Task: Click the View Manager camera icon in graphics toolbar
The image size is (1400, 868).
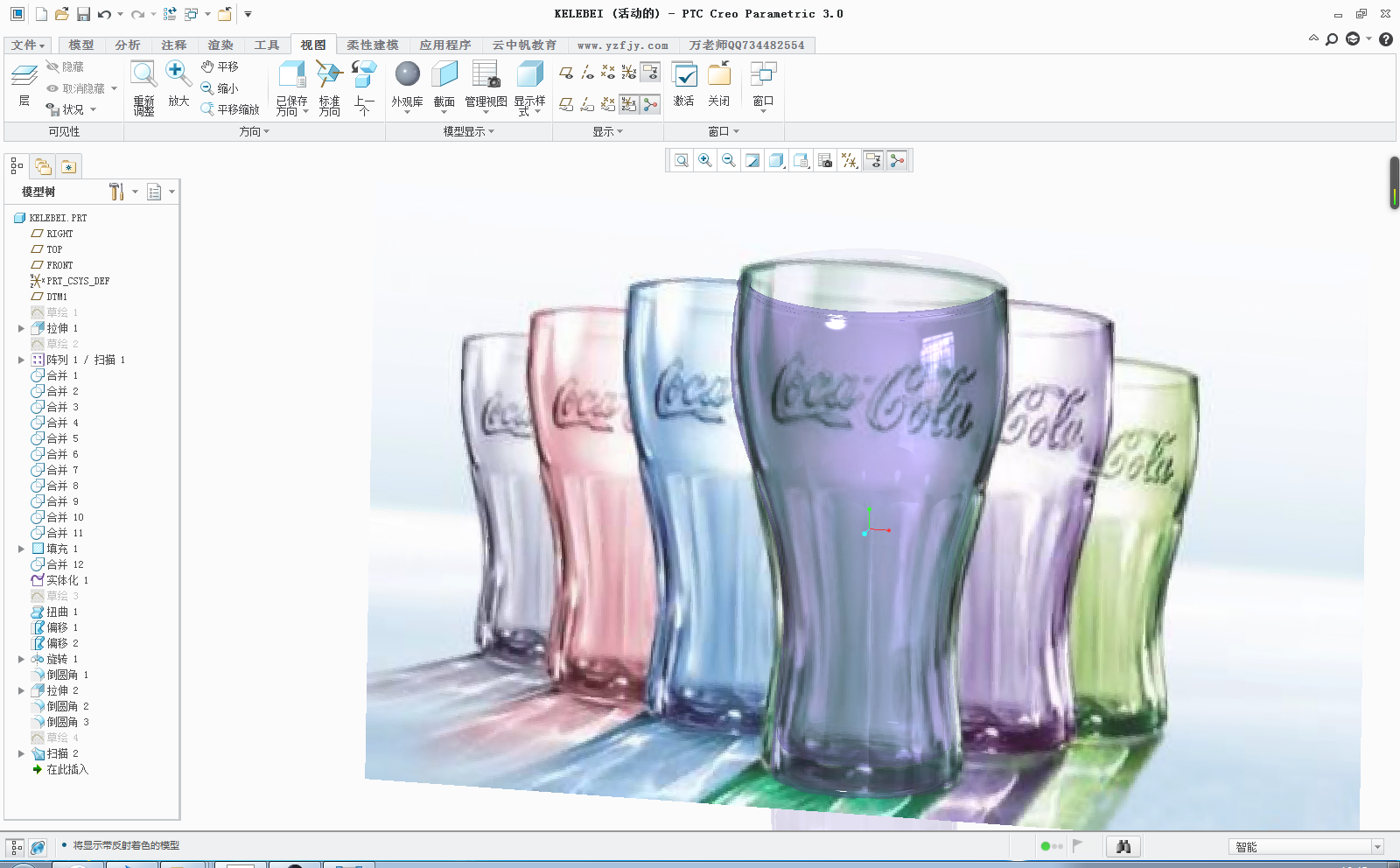Action: coord(824,160)
